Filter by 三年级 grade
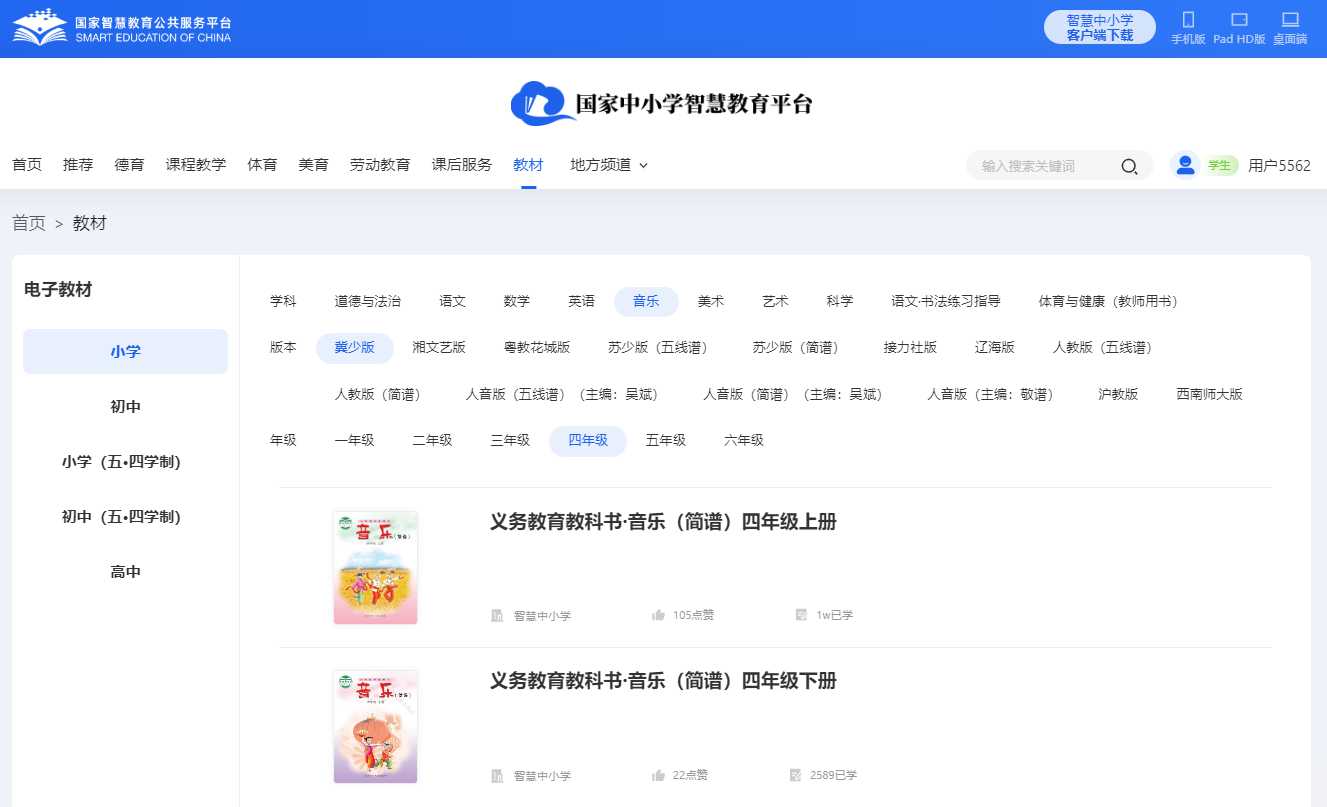The width and height of the screenshot is (1327, 807). point(510,441)
